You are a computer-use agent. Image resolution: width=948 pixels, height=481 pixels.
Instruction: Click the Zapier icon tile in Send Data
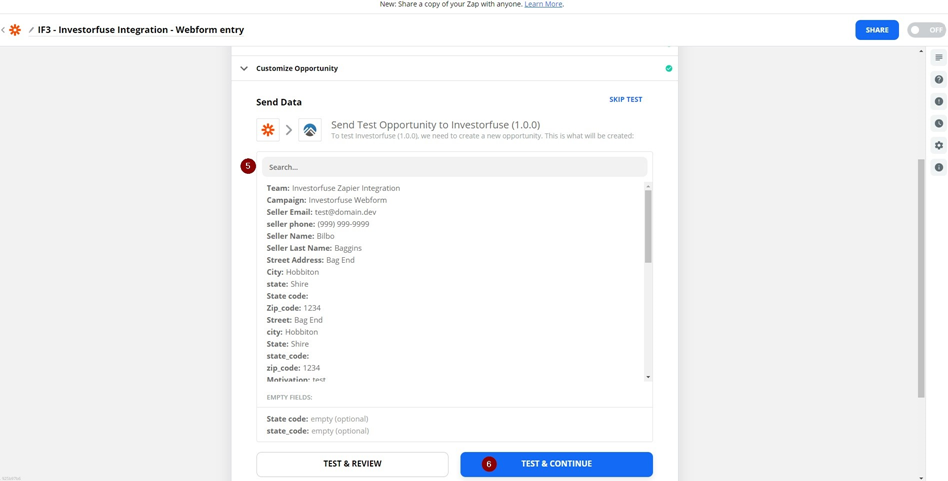point(268,130)
